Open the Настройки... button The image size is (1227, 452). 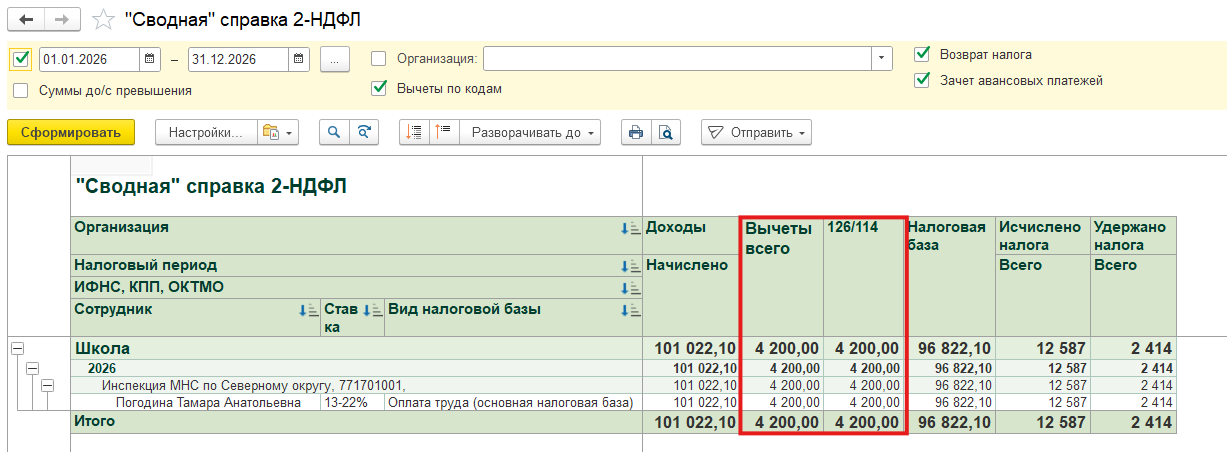206,132
